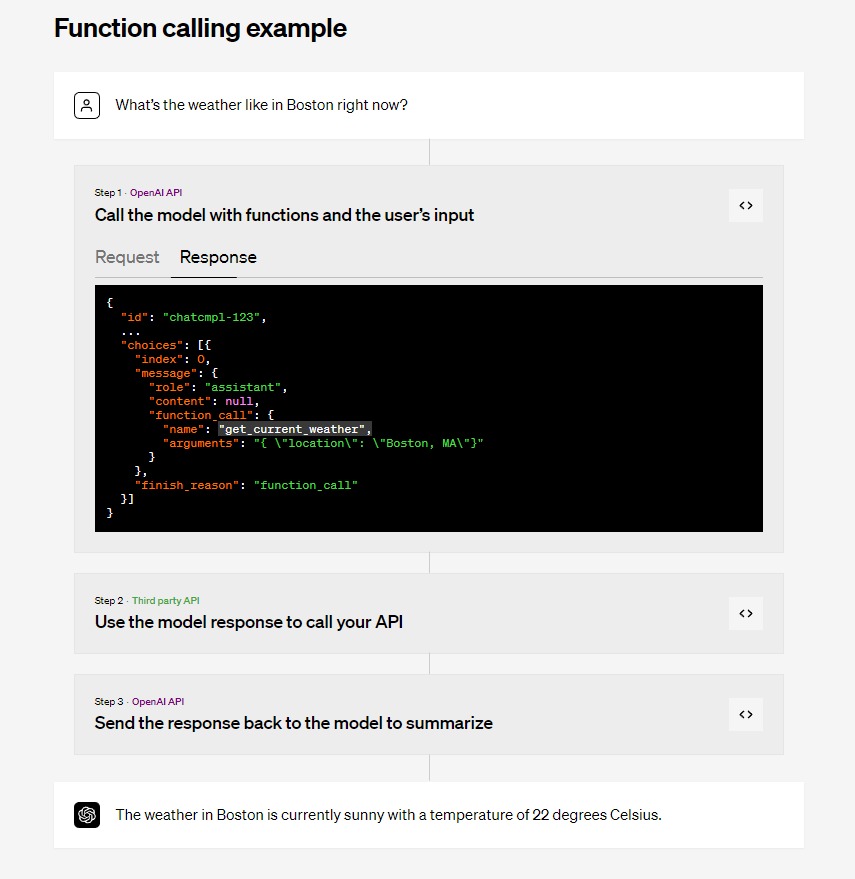Click the user question about Boston weather
Screen dimensions: 855x879
coord(261,105)
